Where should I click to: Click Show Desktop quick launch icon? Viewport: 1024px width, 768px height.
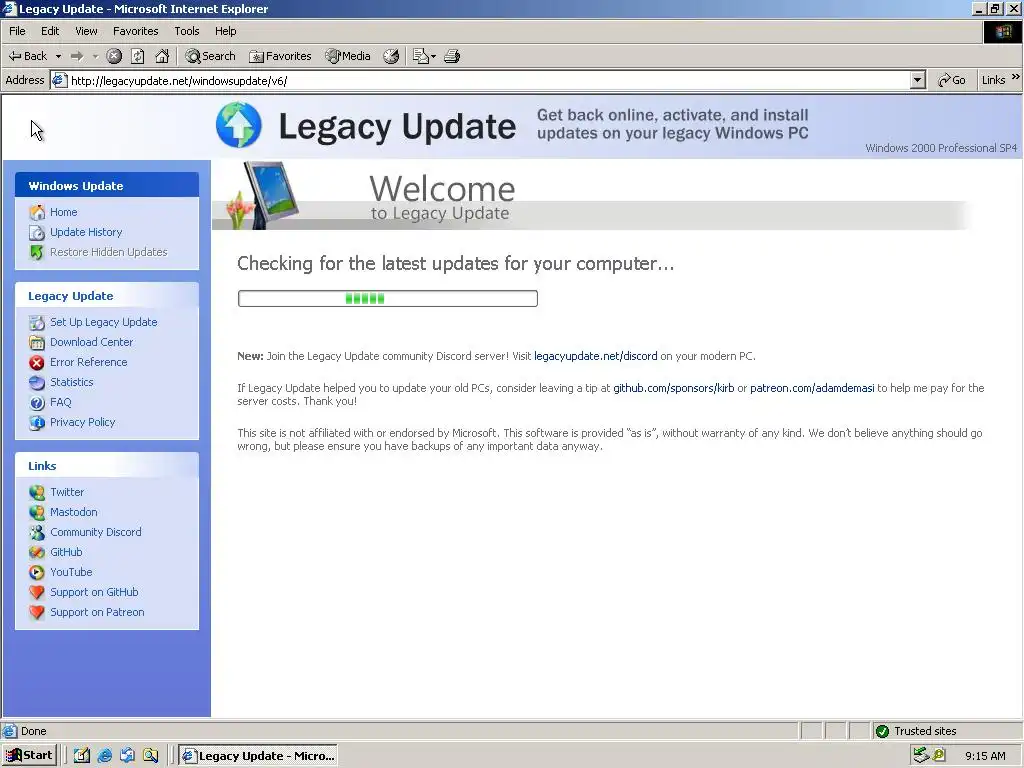tap(82, 756)
